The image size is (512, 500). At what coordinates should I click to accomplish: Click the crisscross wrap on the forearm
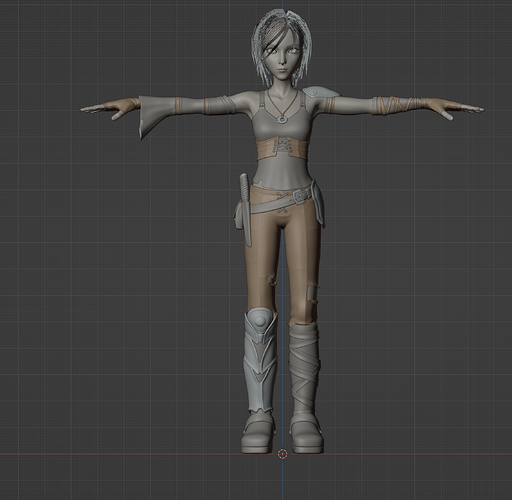[x=396, y=105]
